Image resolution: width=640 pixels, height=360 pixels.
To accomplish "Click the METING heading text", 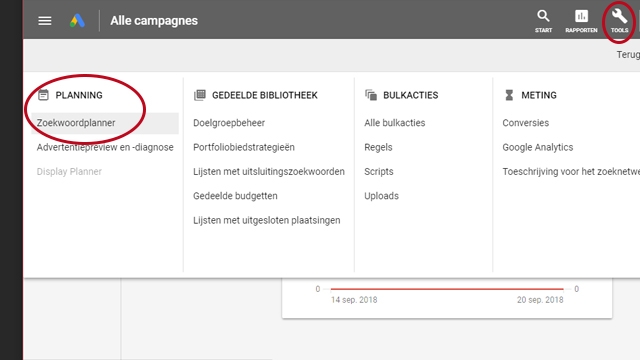I will tap(539, 95).
